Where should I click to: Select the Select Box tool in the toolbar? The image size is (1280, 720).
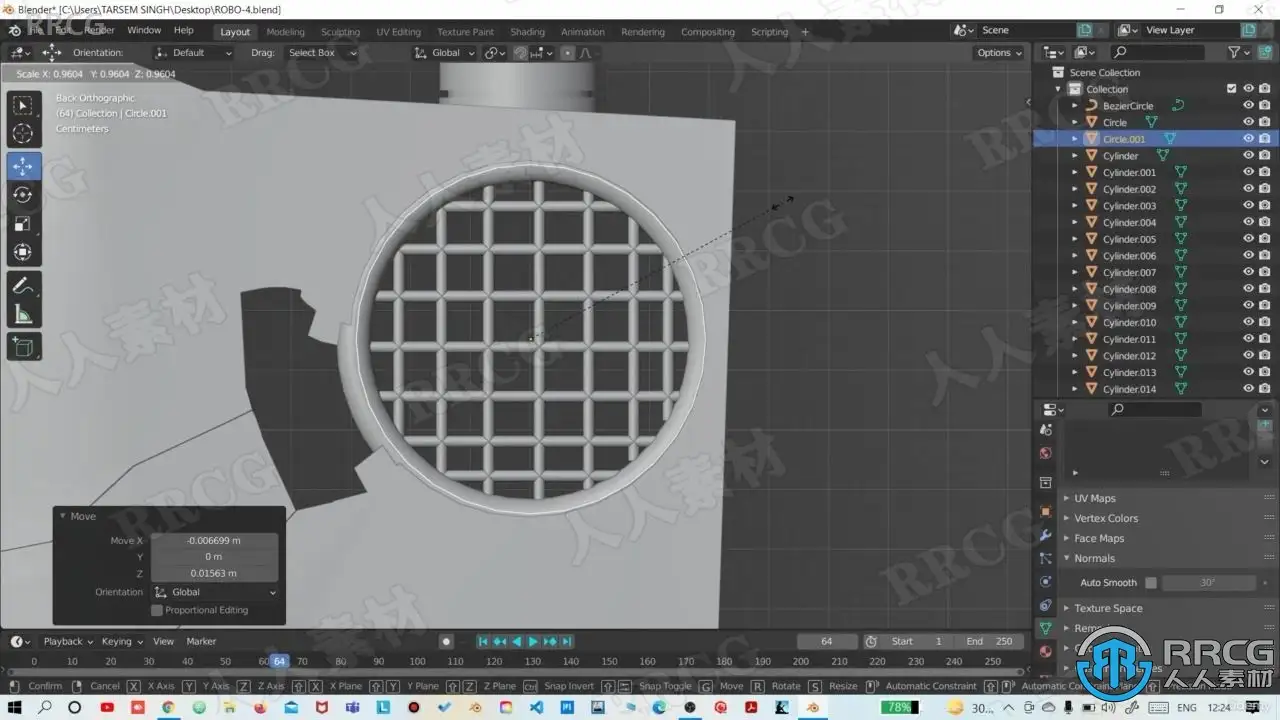(x=24, y=106)
